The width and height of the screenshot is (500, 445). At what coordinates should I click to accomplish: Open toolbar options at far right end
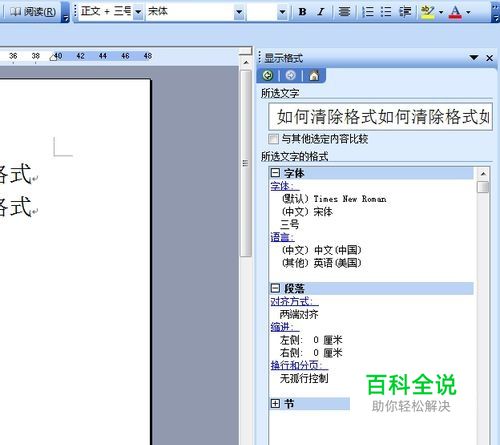tap(495, 12)
